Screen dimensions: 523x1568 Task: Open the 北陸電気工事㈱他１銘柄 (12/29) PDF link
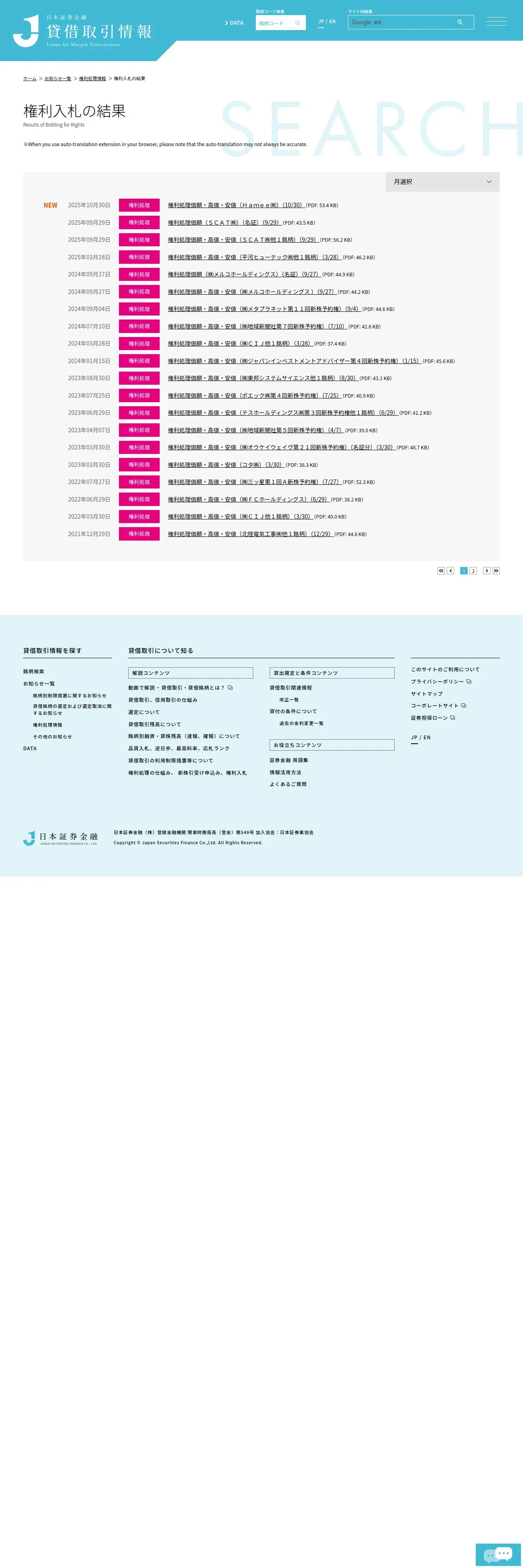coord(250,534)
